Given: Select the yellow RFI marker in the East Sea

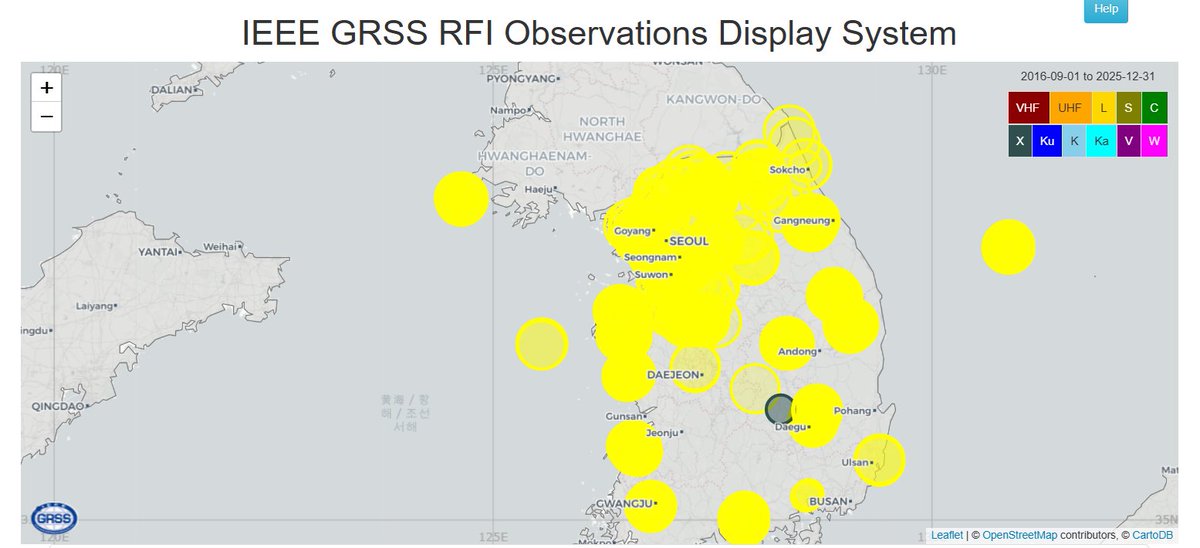Looking at the screenshot, I should point(1008,247).
